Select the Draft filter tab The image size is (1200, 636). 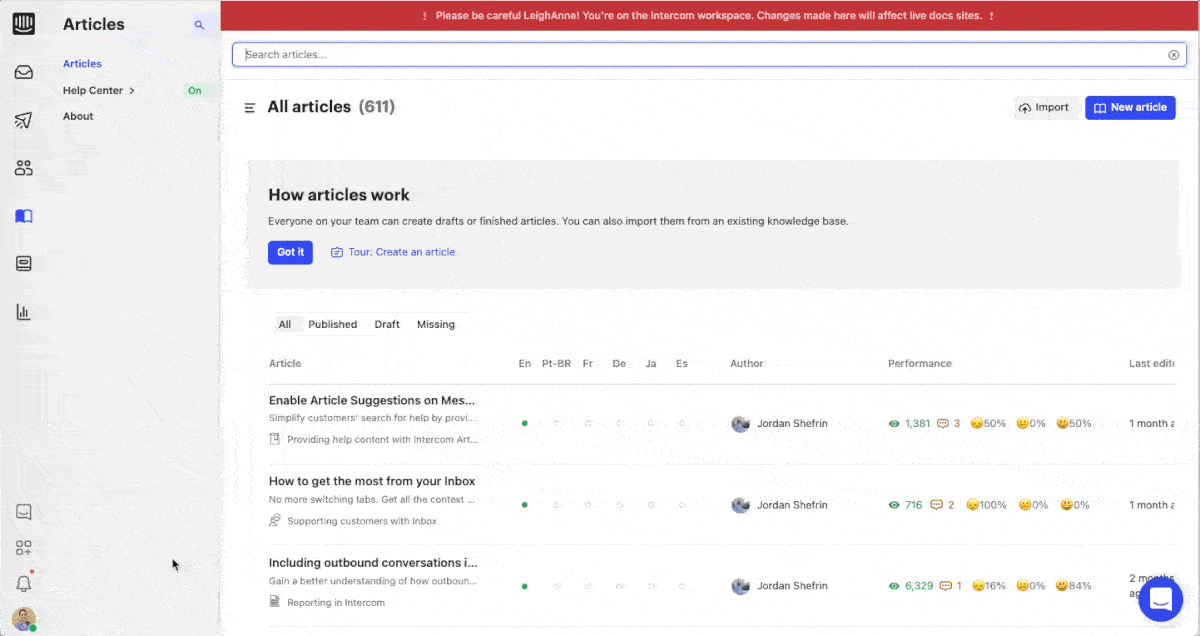387,325
